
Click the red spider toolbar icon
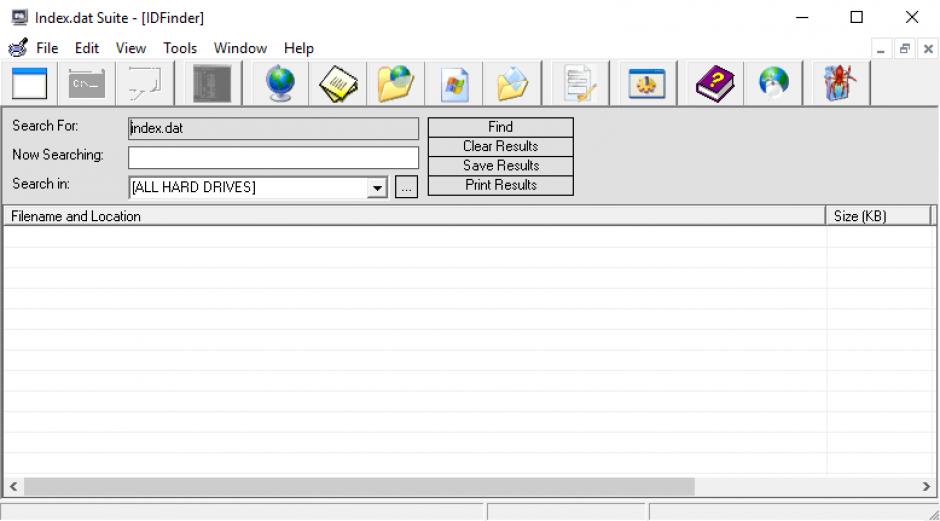839,83
